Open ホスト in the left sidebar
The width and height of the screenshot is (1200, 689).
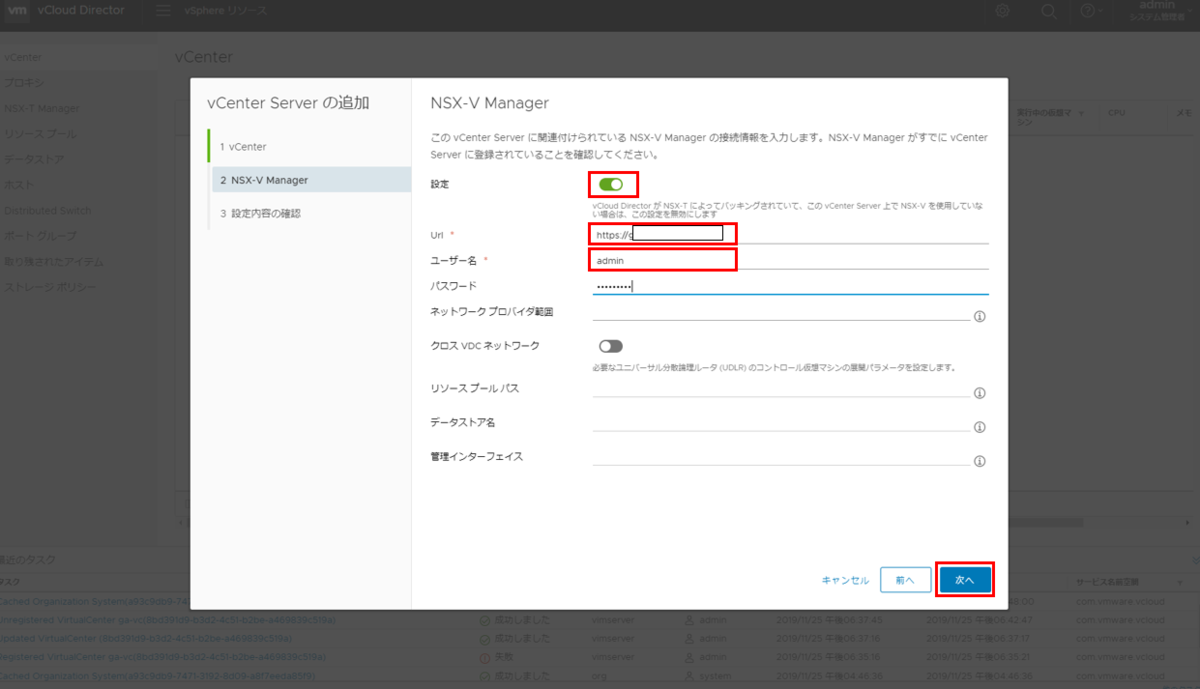pyautogui.click(x=20, y=185)
